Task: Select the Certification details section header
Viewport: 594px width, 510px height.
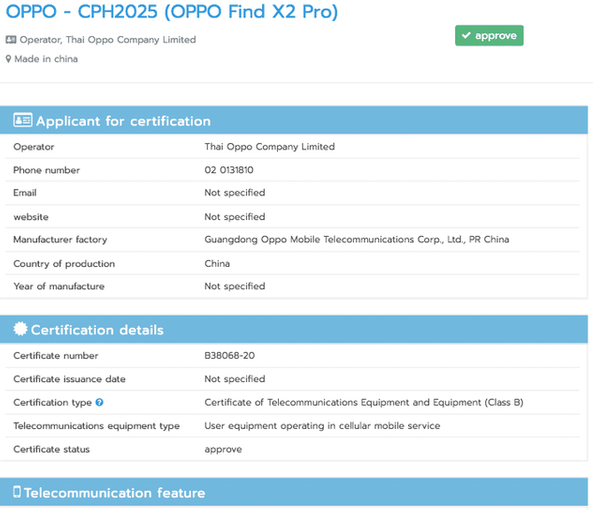Action: pyautogui.click(x=294, y=329)
